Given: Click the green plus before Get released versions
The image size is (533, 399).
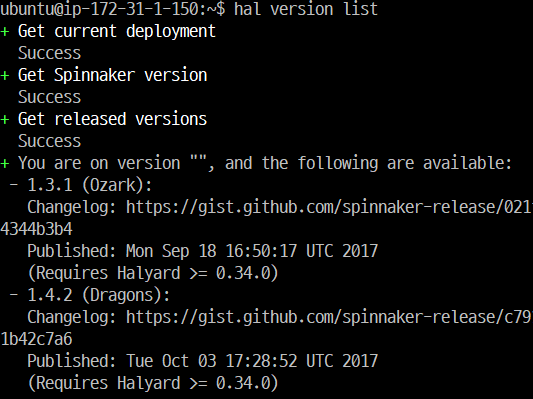Looking at the screenshot, I should pyautogui.click(x=5, y=120).
